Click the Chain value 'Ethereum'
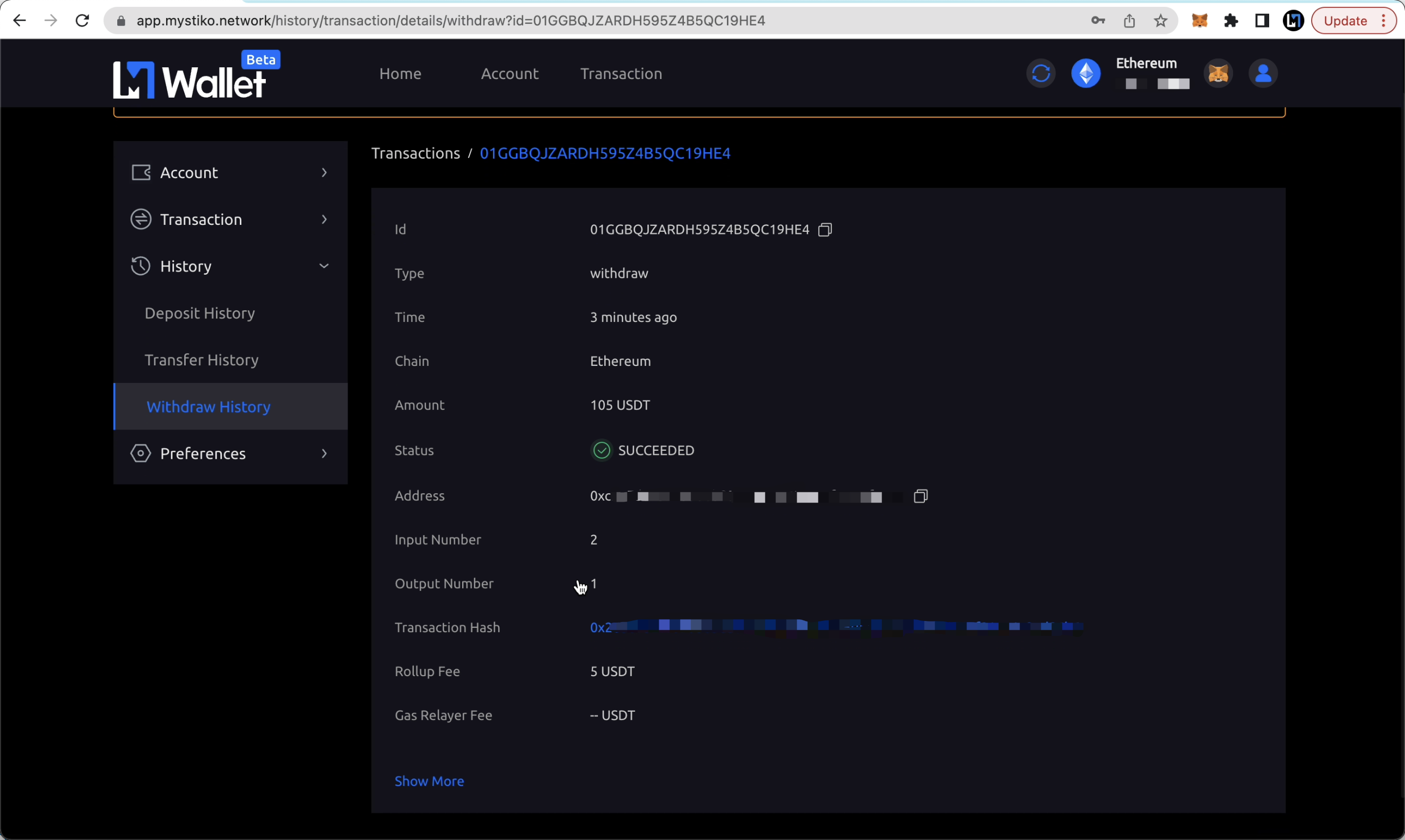Image resolution: width=1405 pixels, height=840 pixels. point(620,361)
